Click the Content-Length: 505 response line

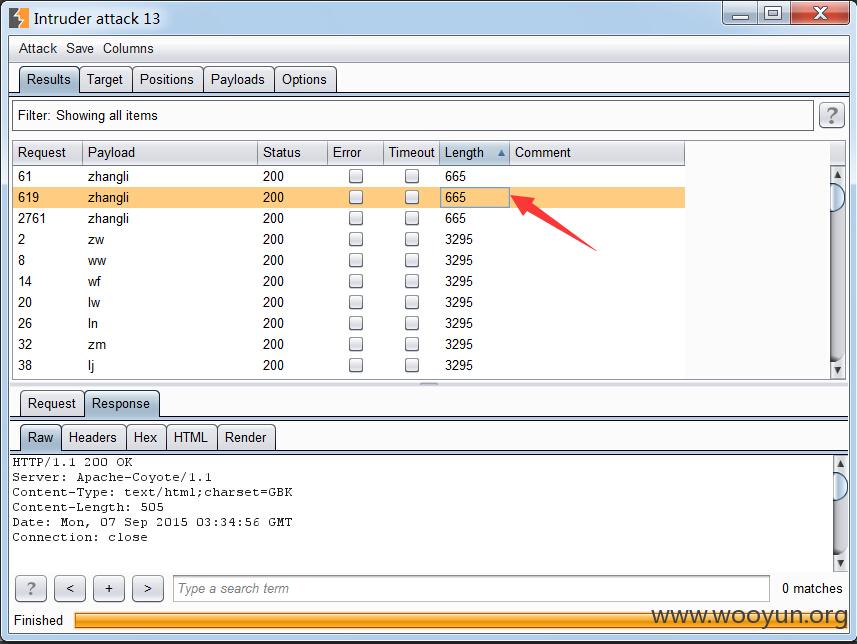[x=88, y=507]
